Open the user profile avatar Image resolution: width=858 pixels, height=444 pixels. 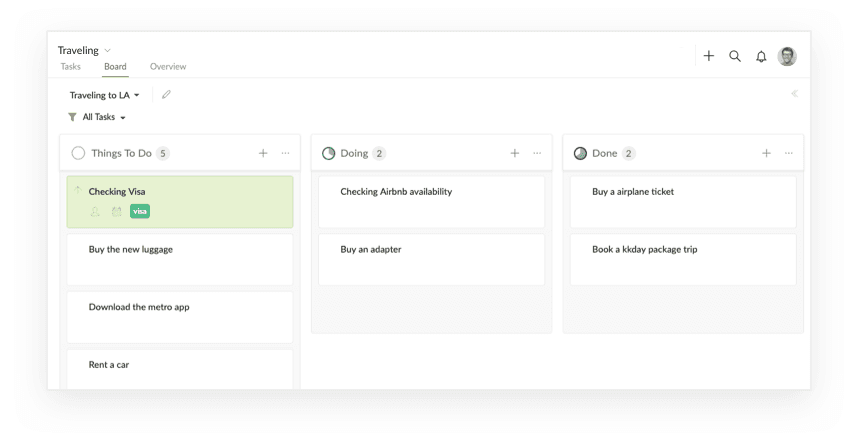(x=787, y=56)
